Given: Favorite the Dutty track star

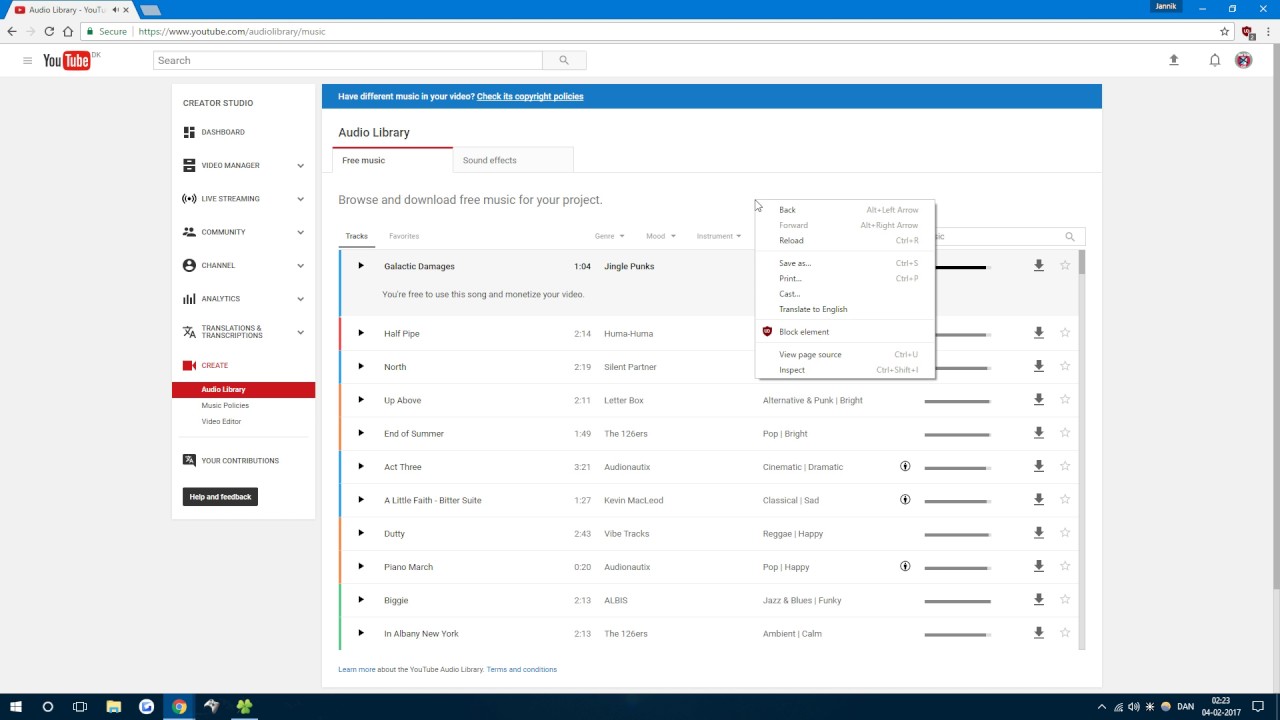Looking at the screenshot, I should tap(1065, 533).
